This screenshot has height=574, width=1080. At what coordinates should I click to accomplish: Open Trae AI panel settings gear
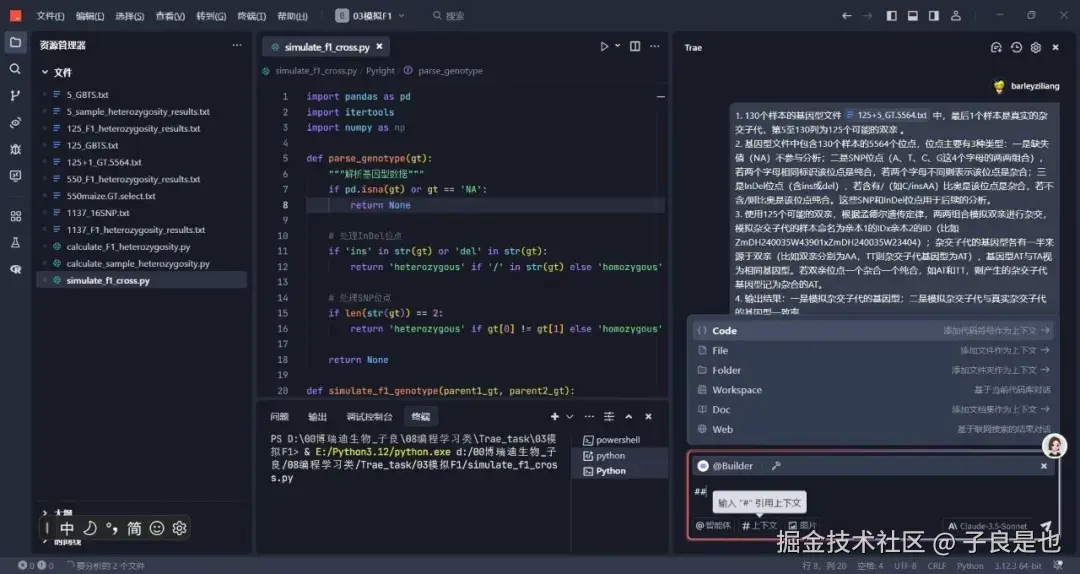1036,48
